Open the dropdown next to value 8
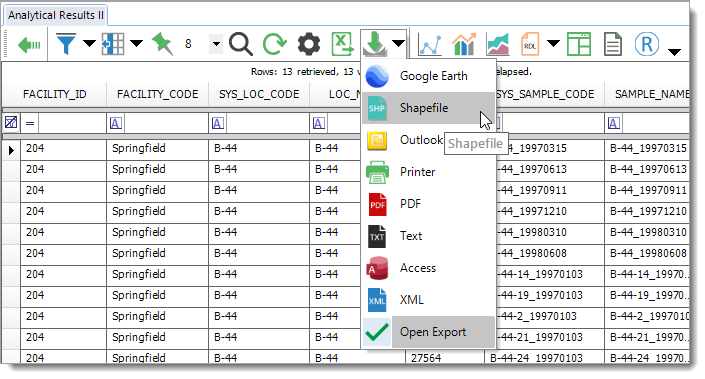The image size is (705, 379). [216, 44]
